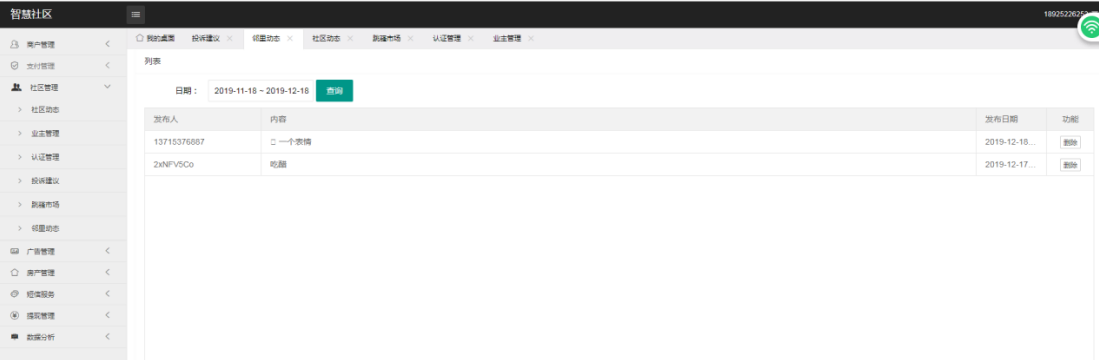1099x360 pixels.
Task: Click the 支付管理 shield icon
Action: 14,66
